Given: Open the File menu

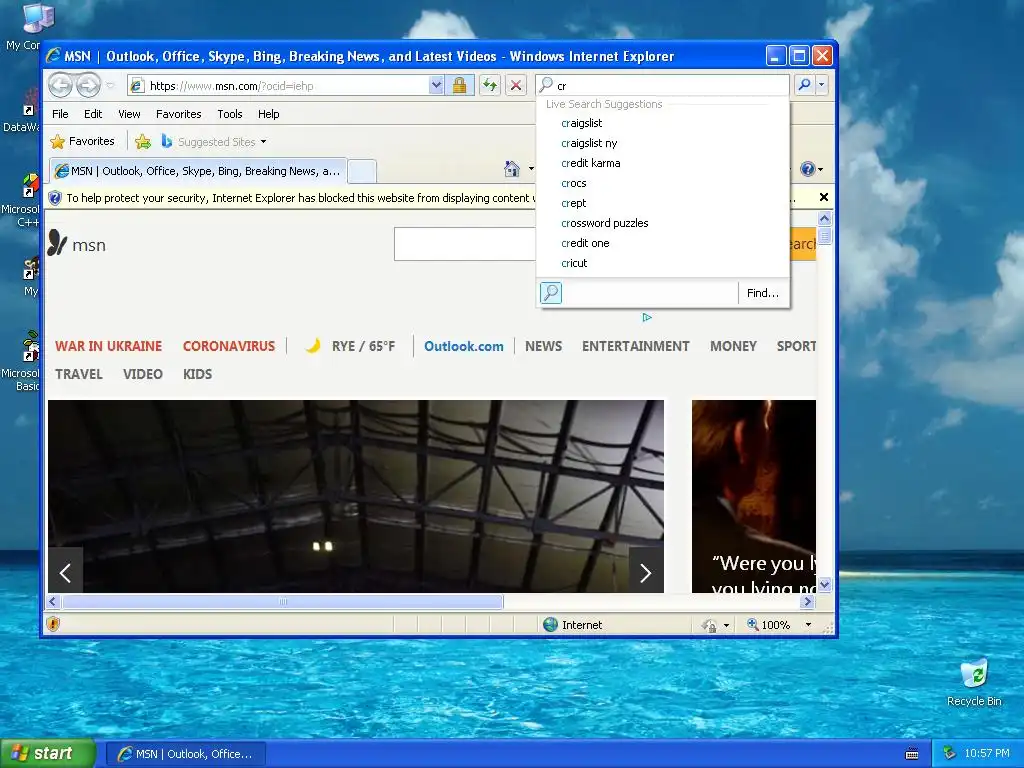Looking at the screenshot, I should (x=60, y=114).
